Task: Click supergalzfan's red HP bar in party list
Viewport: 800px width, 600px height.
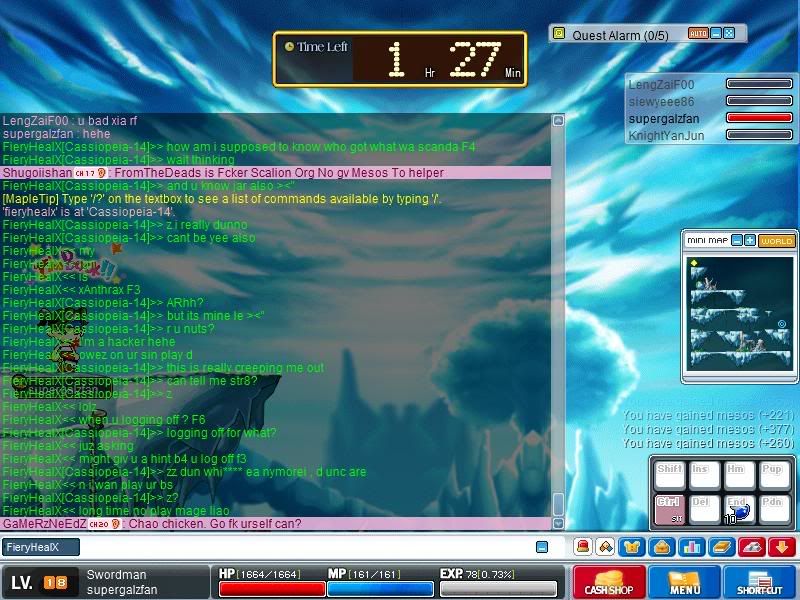Action: pos(758,118)
